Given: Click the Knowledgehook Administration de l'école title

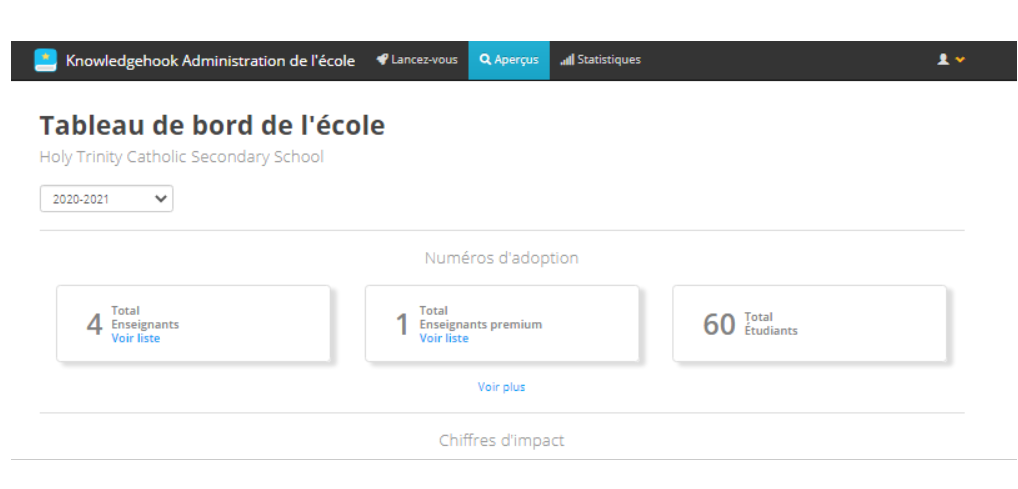Looking at the screenshot, I should (210, 61).
